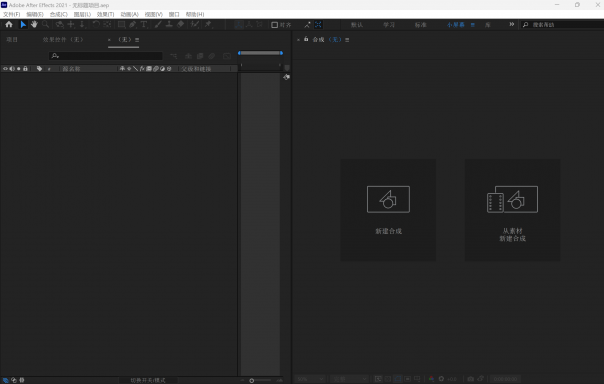Open the composition panel menu beside 合成 (无)
This screenshot has height=384, width=604.
[347, 40]
